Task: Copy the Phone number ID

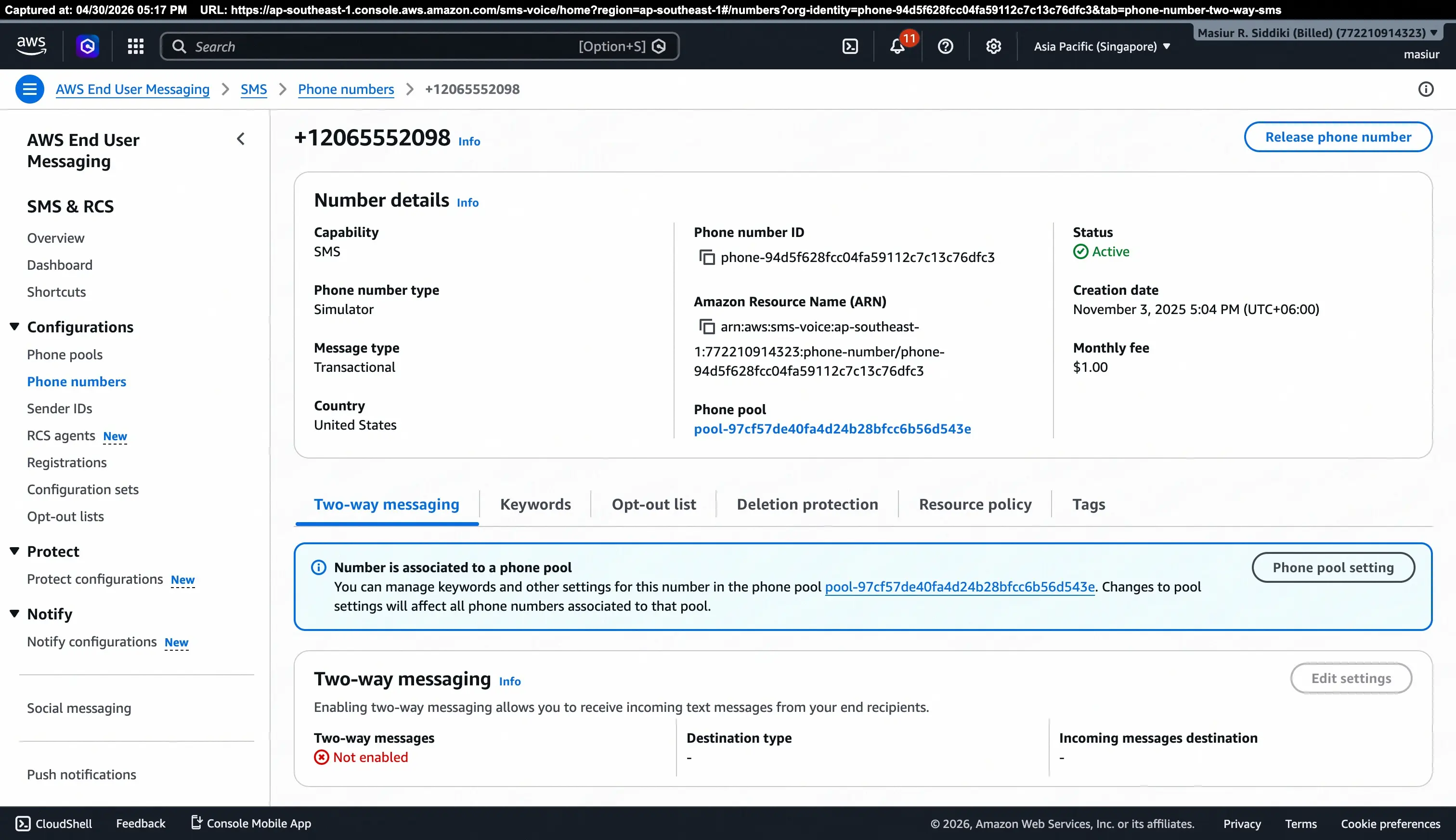Action: 707,257
